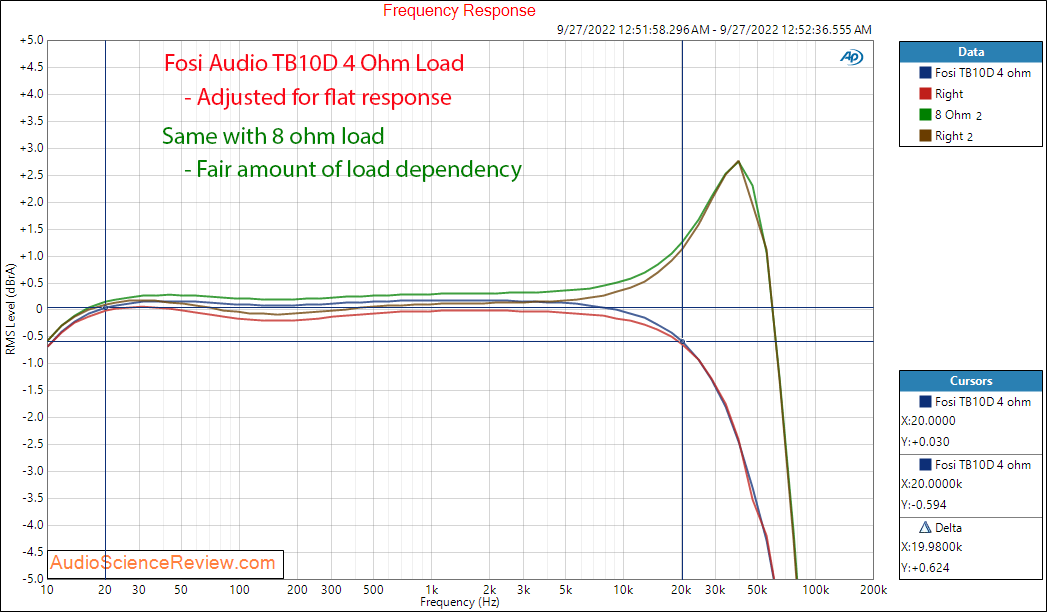
Task: Click the cursor marker at 20k on blue curve
Action: [682, 342]
